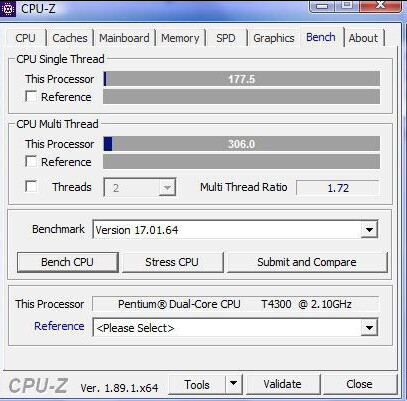
Task: Click the Stress CPU button
Action: pyautogui.click(x=172, y=262)
